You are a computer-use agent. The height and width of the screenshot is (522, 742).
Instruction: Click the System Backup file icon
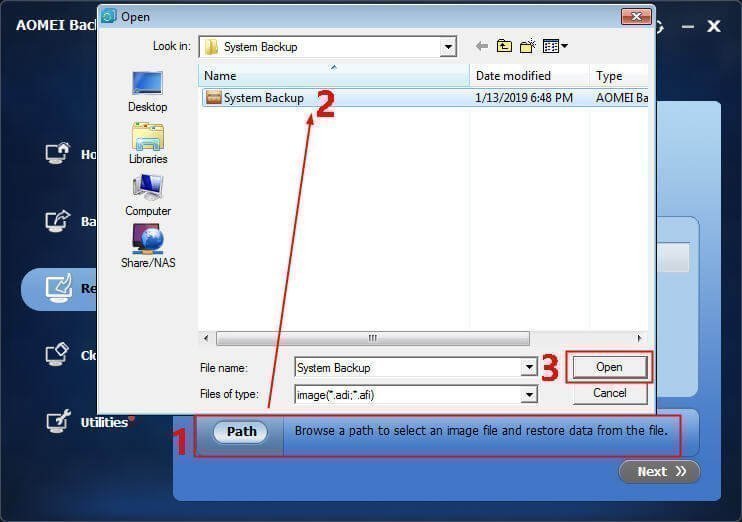point(214,97)
